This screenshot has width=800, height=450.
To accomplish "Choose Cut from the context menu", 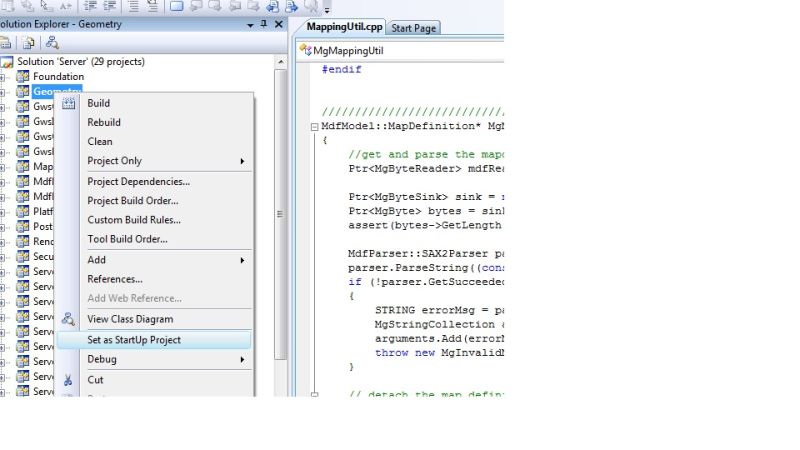I will pos(155,380).
